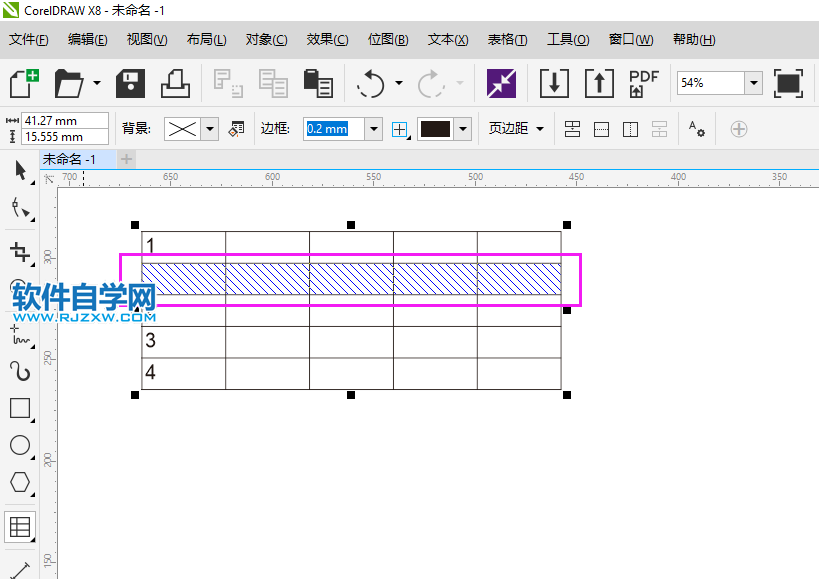This screenshot has height=579, width=819.
Task: Click the table cell containing 3
Action: point(183,342)
